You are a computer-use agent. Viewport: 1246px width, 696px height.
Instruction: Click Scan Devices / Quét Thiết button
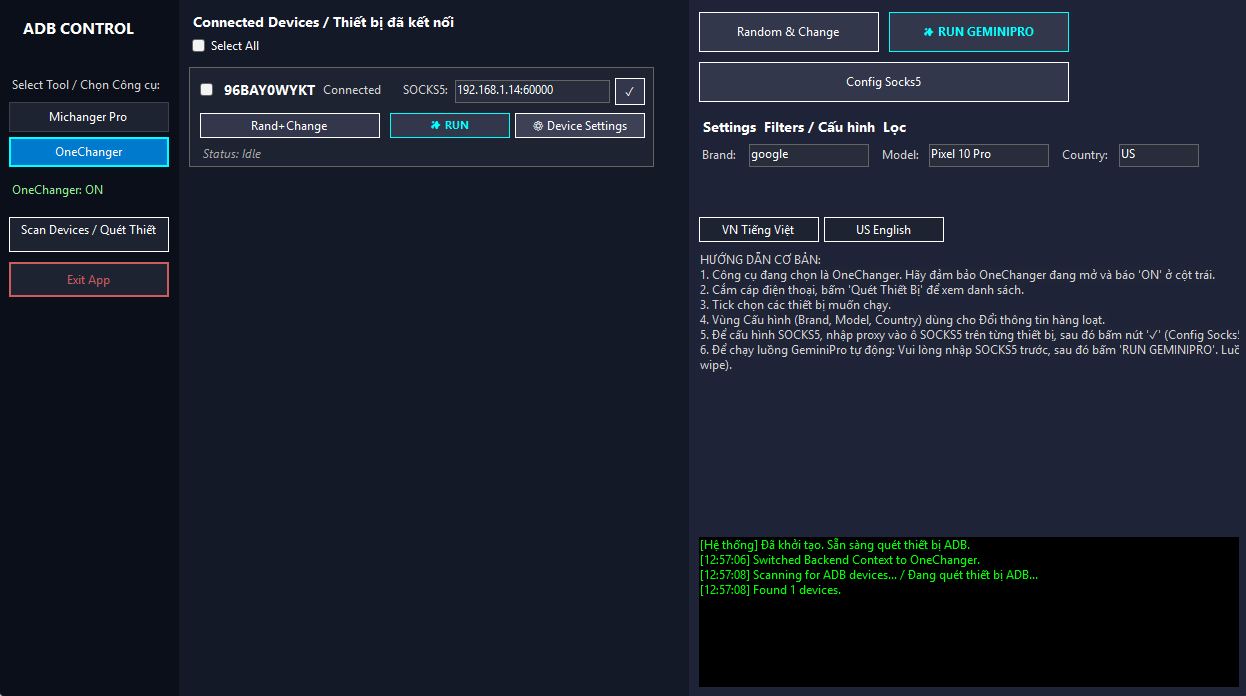click(x=89, y=234)
